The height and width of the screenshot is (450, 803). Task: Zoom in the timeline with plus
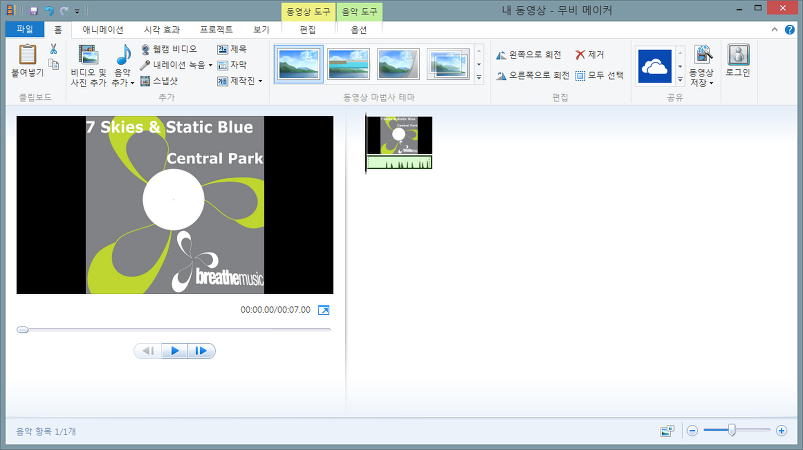pos(781,431)
